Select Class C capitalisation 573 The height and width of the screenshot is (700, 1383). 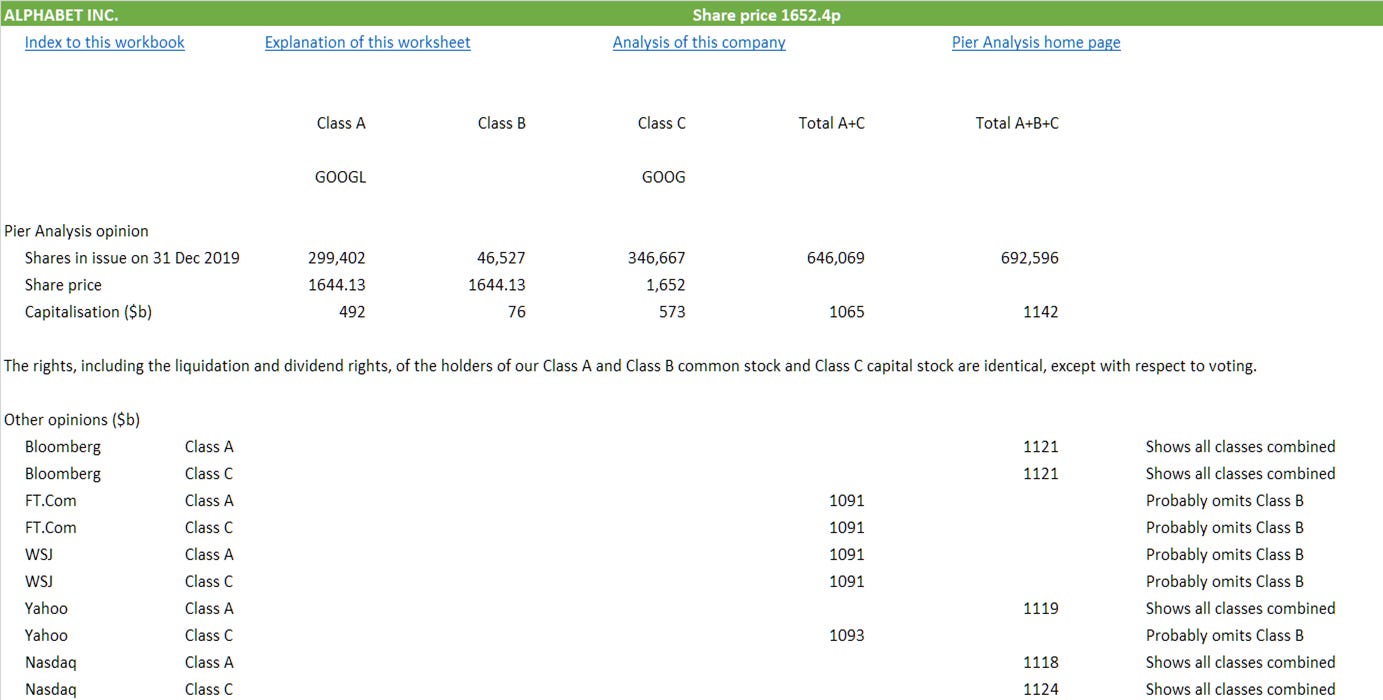tap(672, 312)
